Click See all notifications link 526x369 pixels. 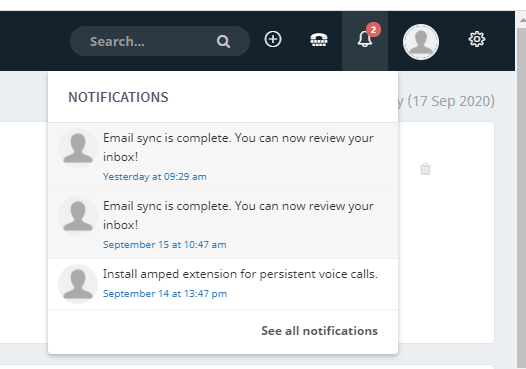click(x=319, y=331)
